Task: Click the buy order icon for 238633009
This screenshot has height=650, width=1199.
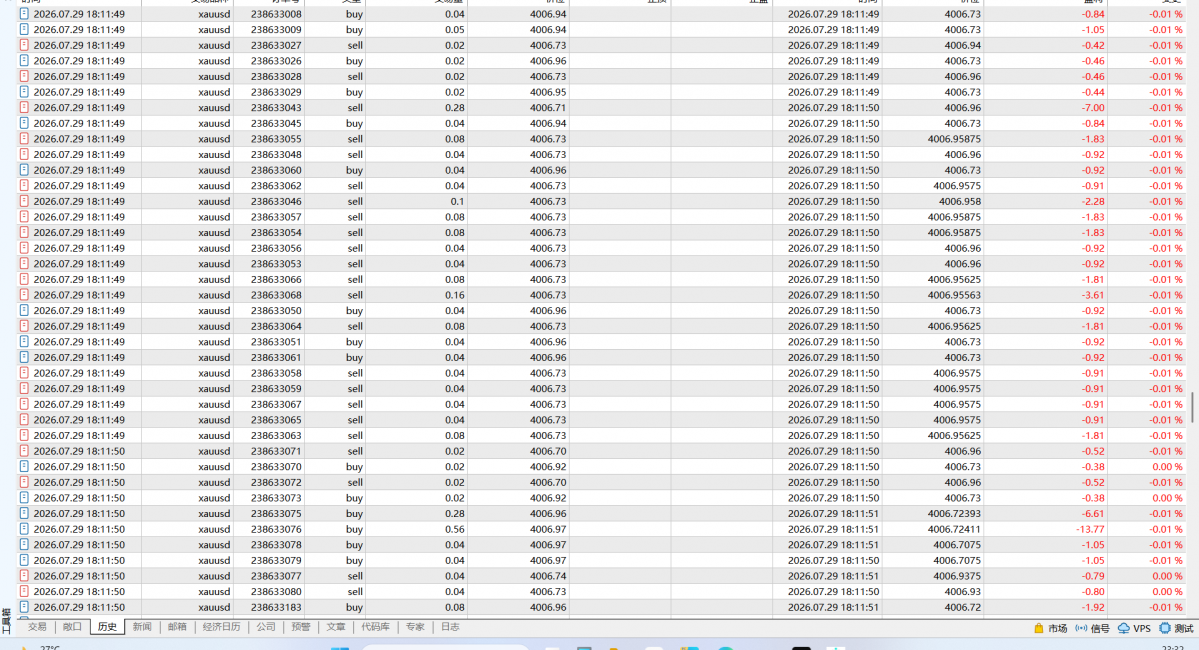Action: click(x=24, y=30)
